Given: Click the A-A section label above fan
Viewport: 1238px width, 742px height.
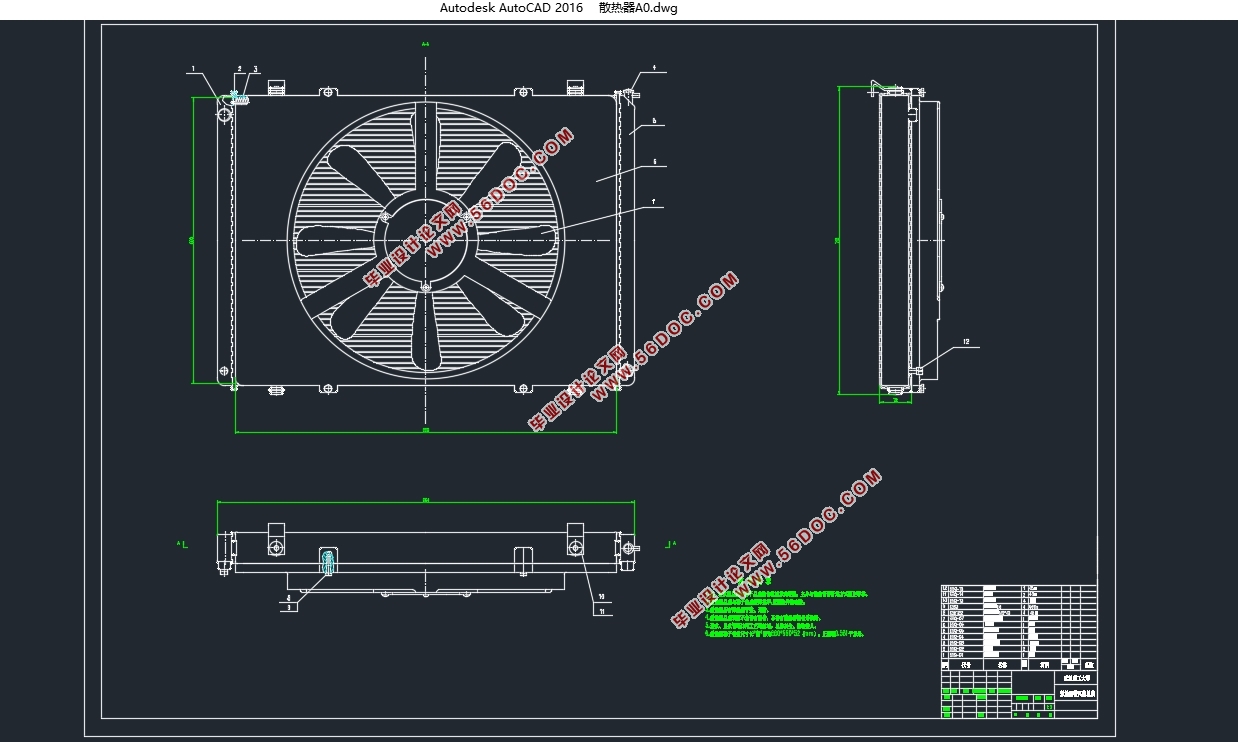Looking at the screenshot, I should pos(425,44).
